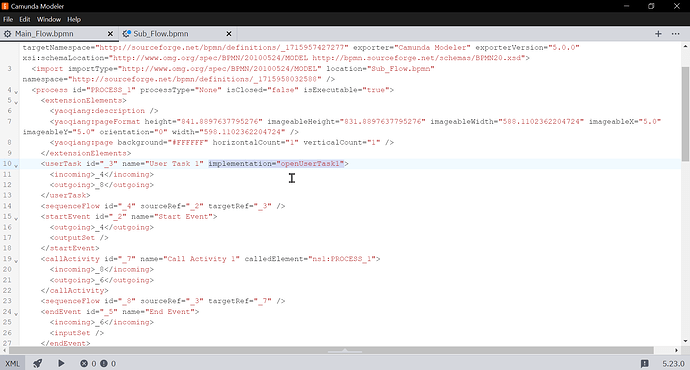Click the vertical scrollbar thumb
Viewport: 690px width, 370px height.
(x=686, y=114)
